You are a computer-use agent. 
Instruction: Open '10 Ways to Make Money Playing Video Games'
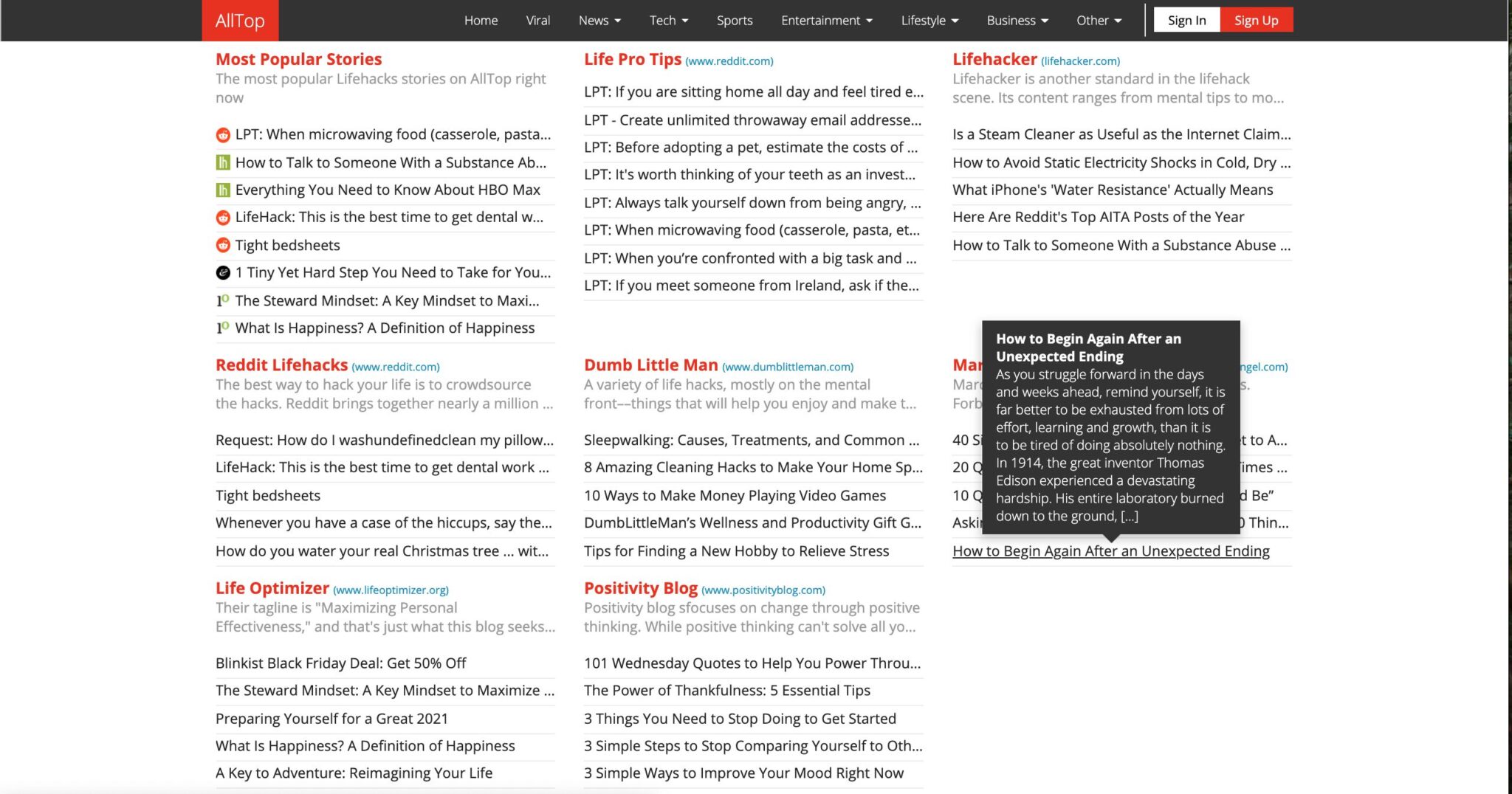click(735, 495)
